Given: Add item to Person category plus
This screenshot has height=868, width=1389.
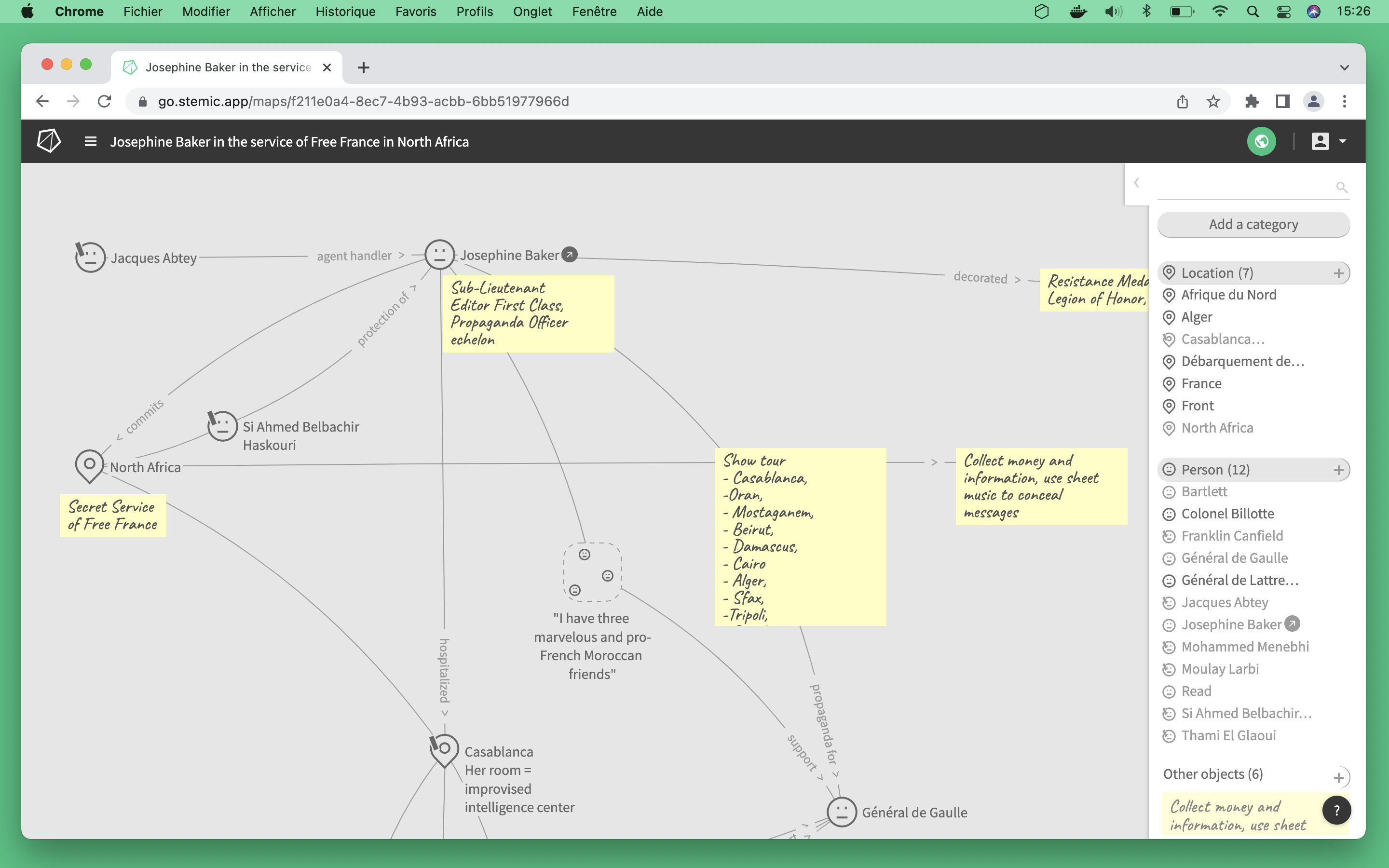Looking at the screenshot, I should coord(1338,470).
